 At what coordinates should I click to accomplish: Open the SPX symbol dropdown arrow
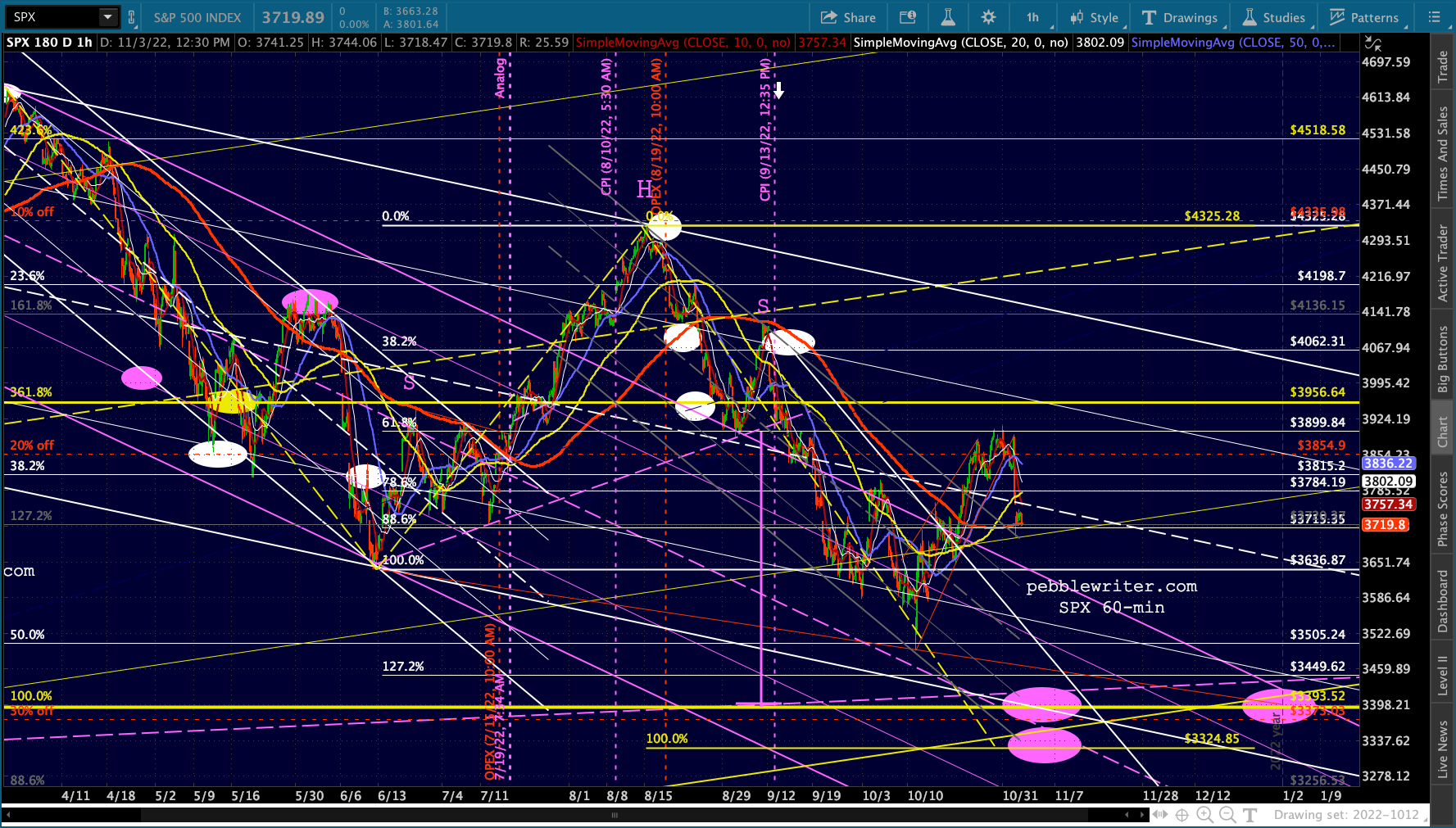tap(107, 17)
